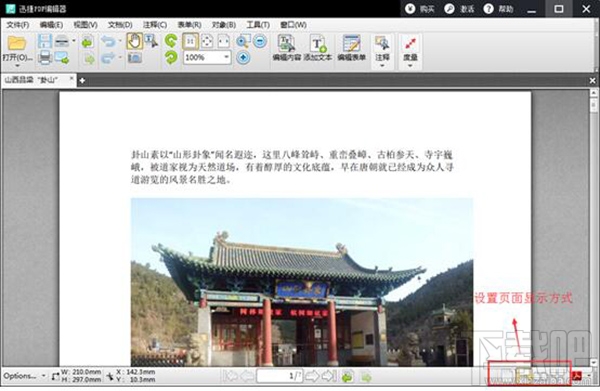Select the Text selection tool
This screenshot has width=600, height=391.
point(151,41)
